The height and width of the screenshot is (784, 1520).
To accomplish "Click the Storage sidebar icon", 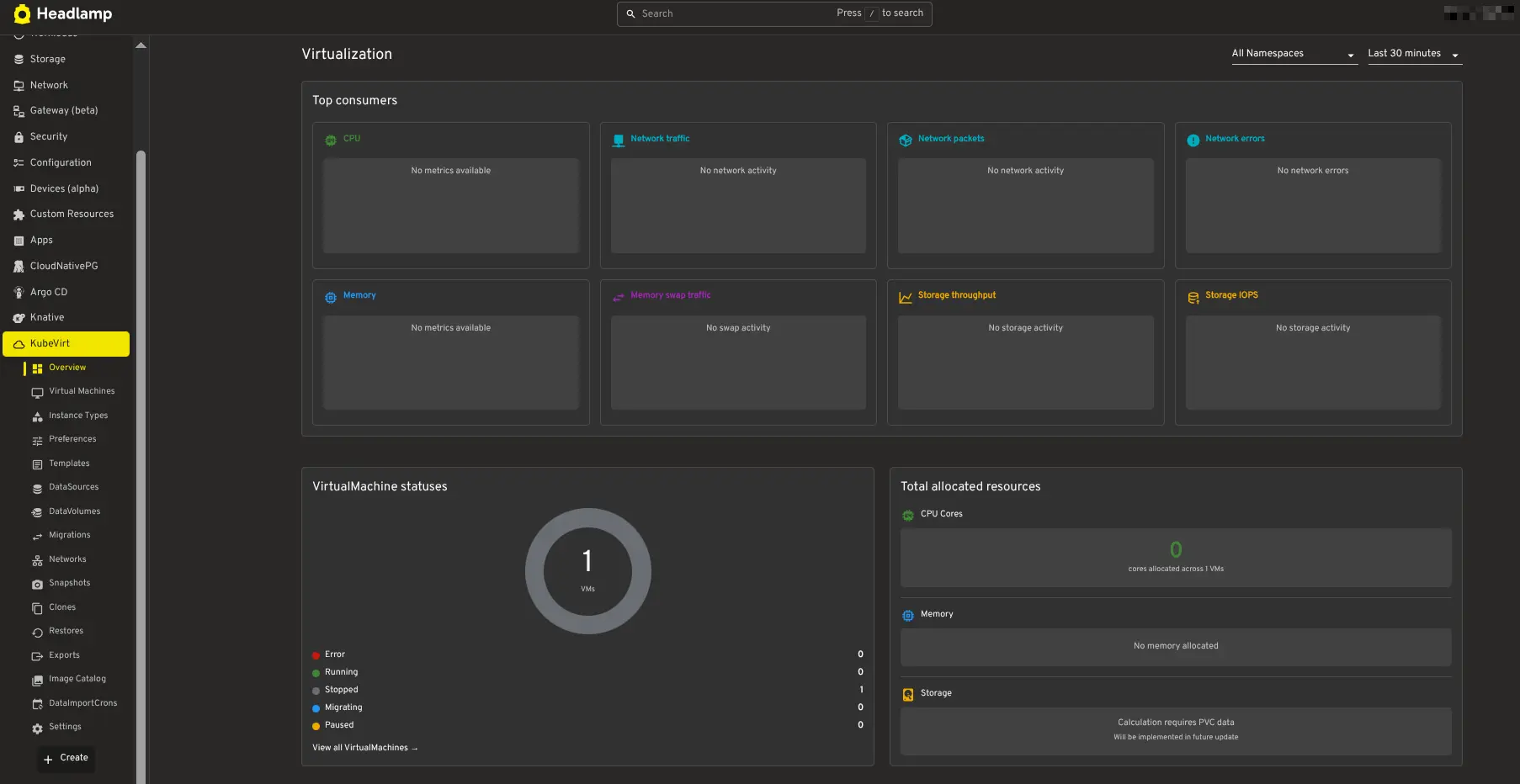I will click(19, 60).
